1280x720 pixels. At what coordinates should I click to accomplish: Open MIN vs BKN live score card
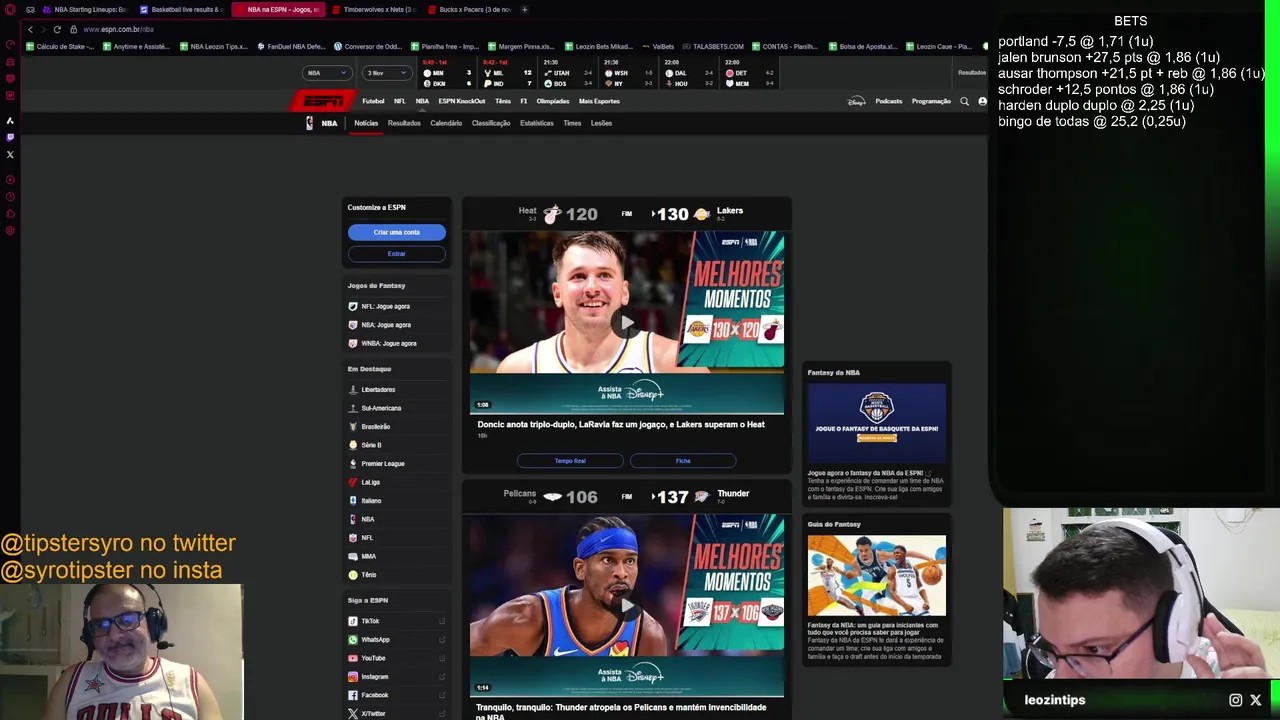449,73
